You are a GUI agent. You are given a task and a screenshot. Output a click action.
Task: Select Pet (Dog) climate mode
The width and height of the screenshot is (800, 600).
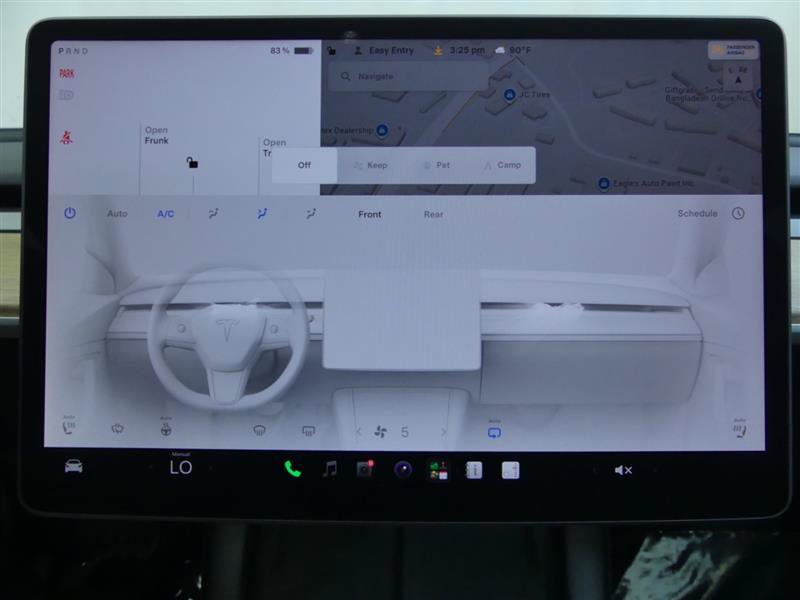[x=437, y=165]
